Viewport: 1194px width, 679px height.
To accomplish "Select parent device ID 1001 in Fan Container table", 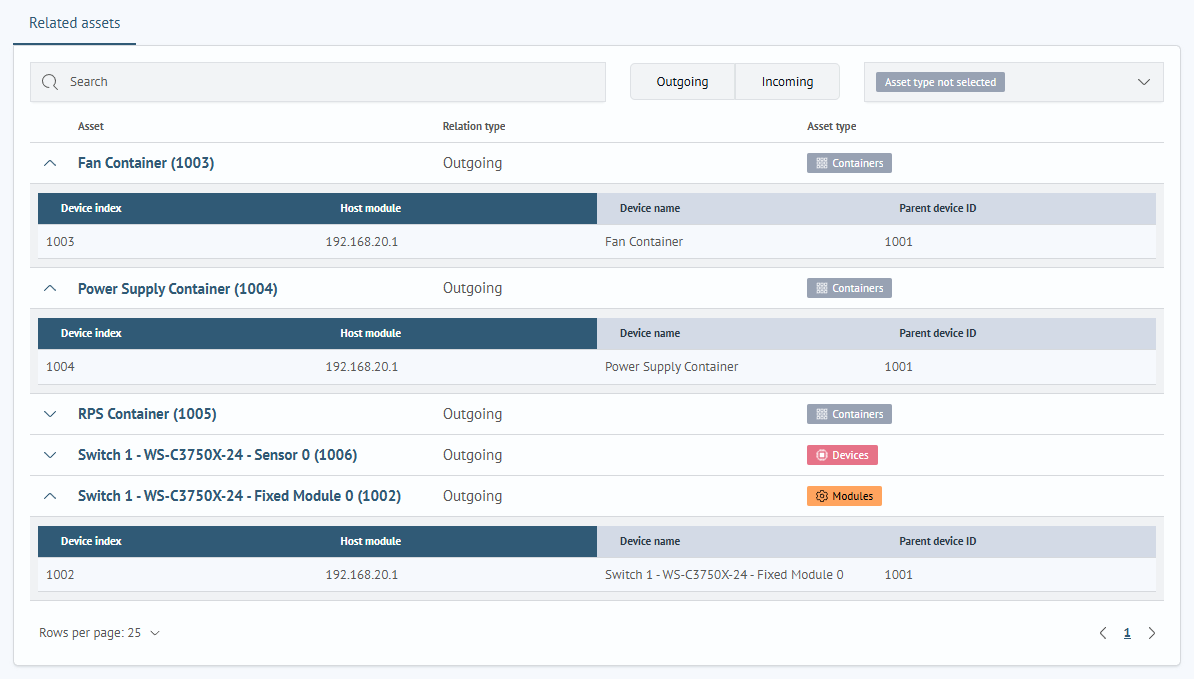I will (x=899, y=242).
